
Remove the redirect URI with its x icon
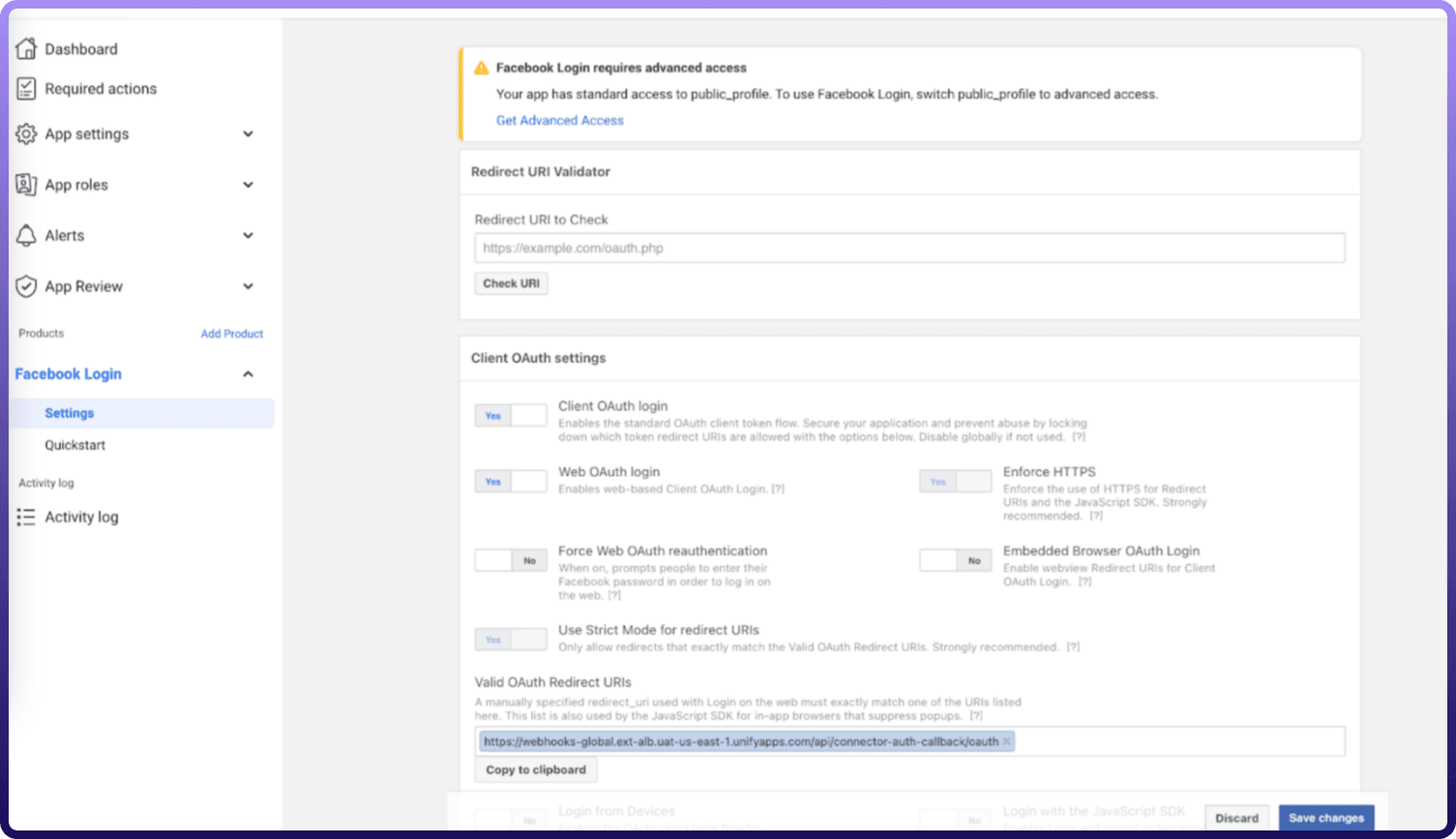[x=1007, y=742]
